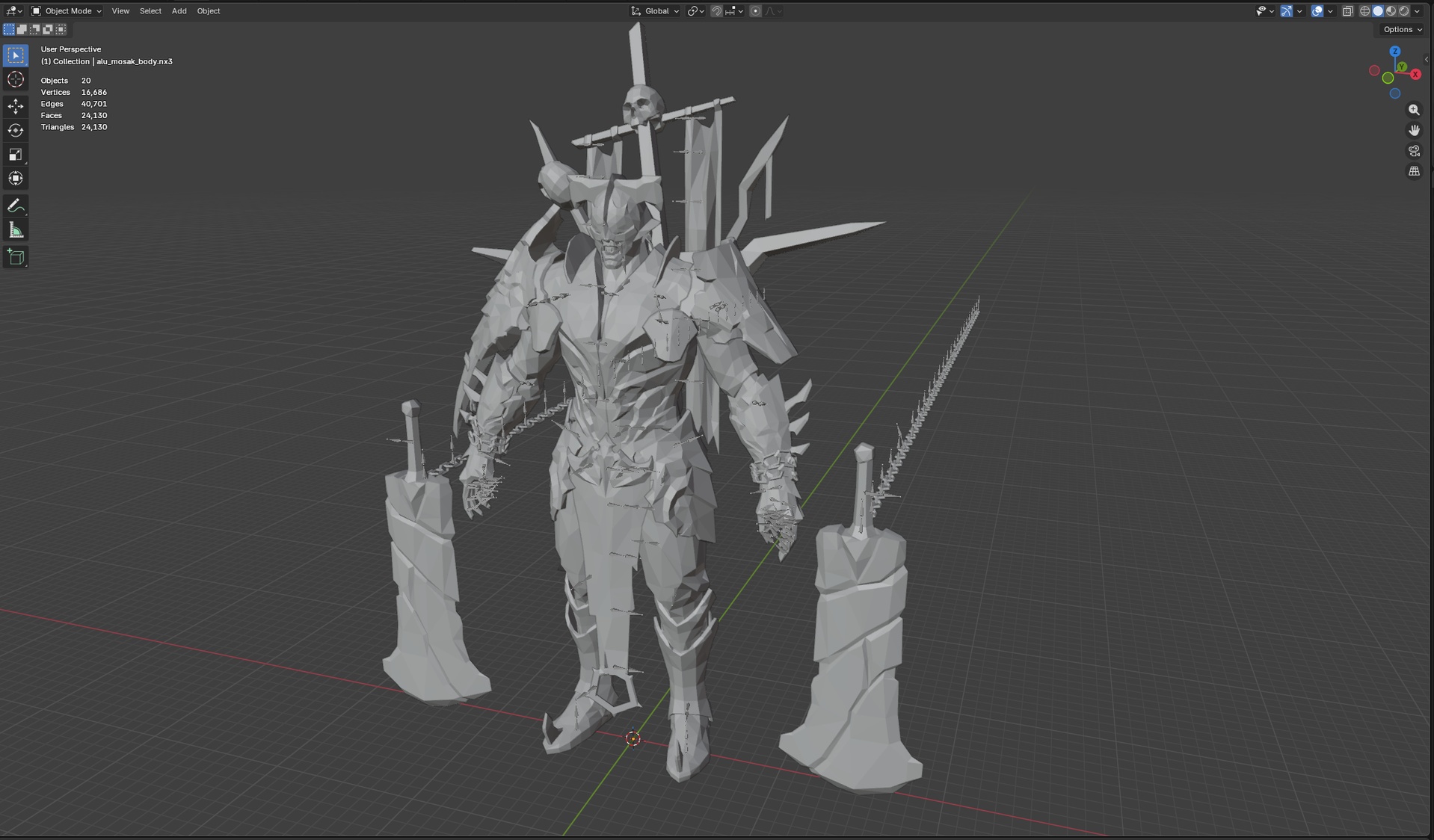Click the skull on the banner pole
This screenshot has width=1434, height=840.
[x=643, y=106]
